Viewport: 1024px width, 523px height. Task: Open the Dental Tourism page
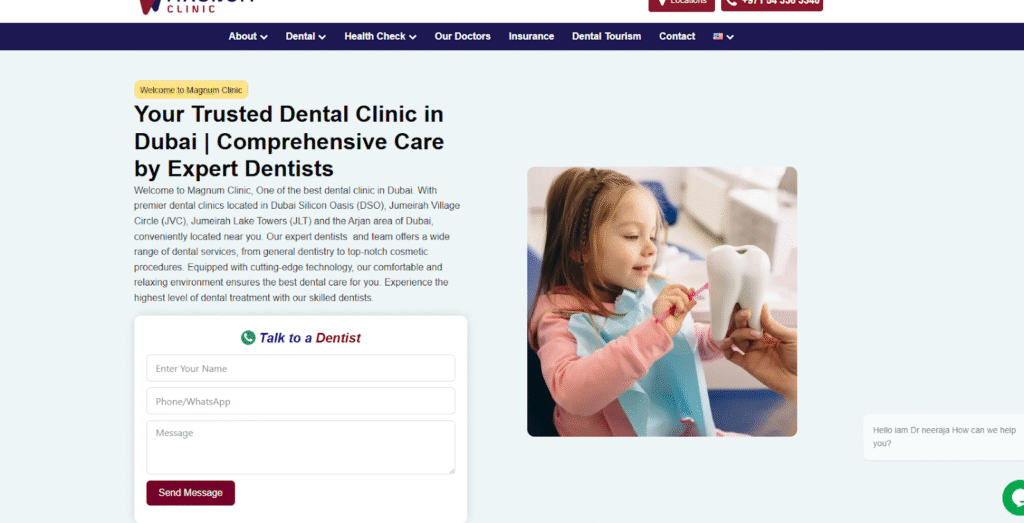pos(607,37)
